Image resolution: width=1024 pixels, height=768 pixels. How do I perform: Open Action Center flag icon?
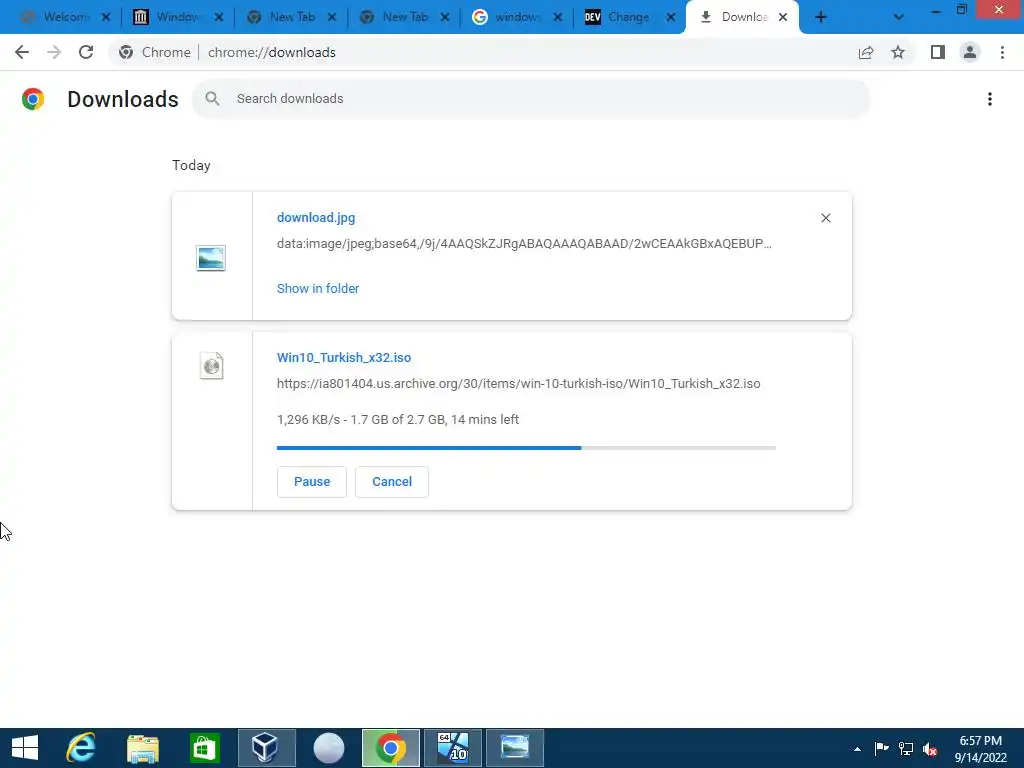pyautogui.click(x=881, y=748)
